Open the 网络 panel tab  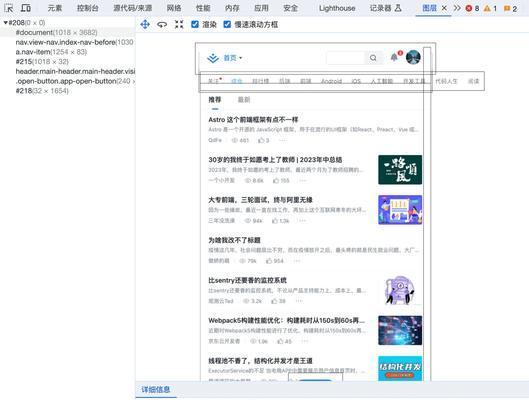pos(174,8)
